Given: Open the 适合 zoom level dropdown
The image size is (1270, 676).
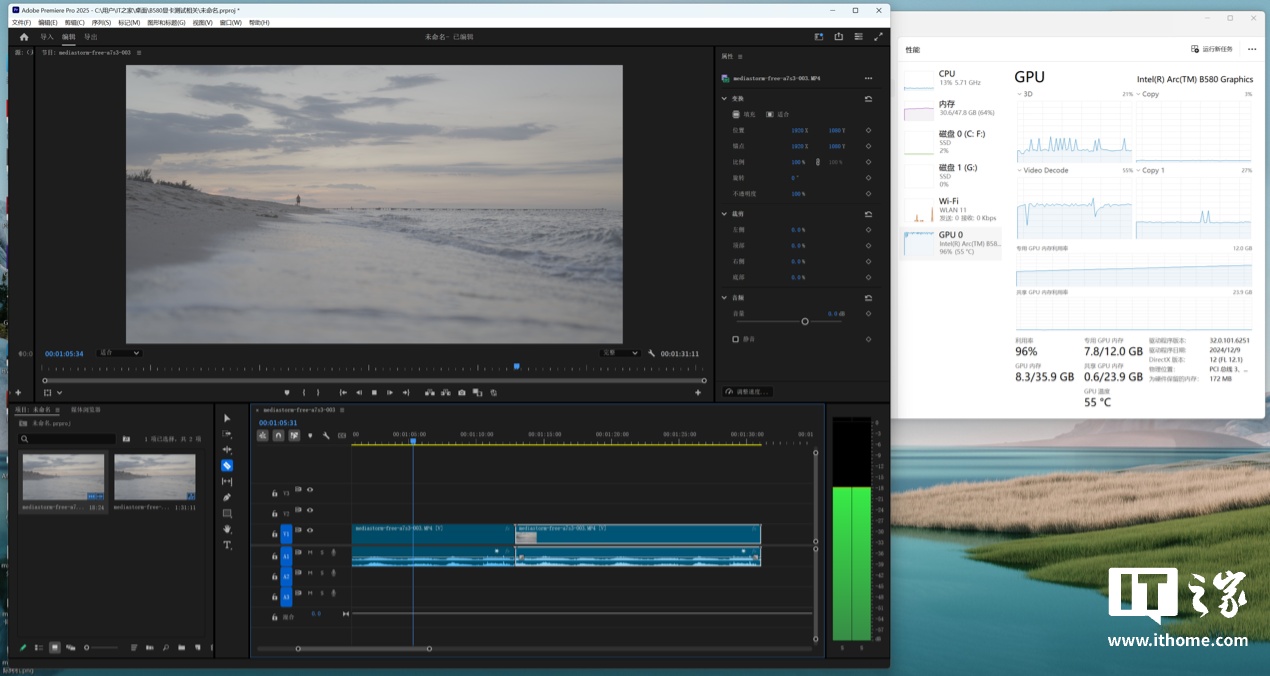Looking at the screenshot, I should (120, 353).
